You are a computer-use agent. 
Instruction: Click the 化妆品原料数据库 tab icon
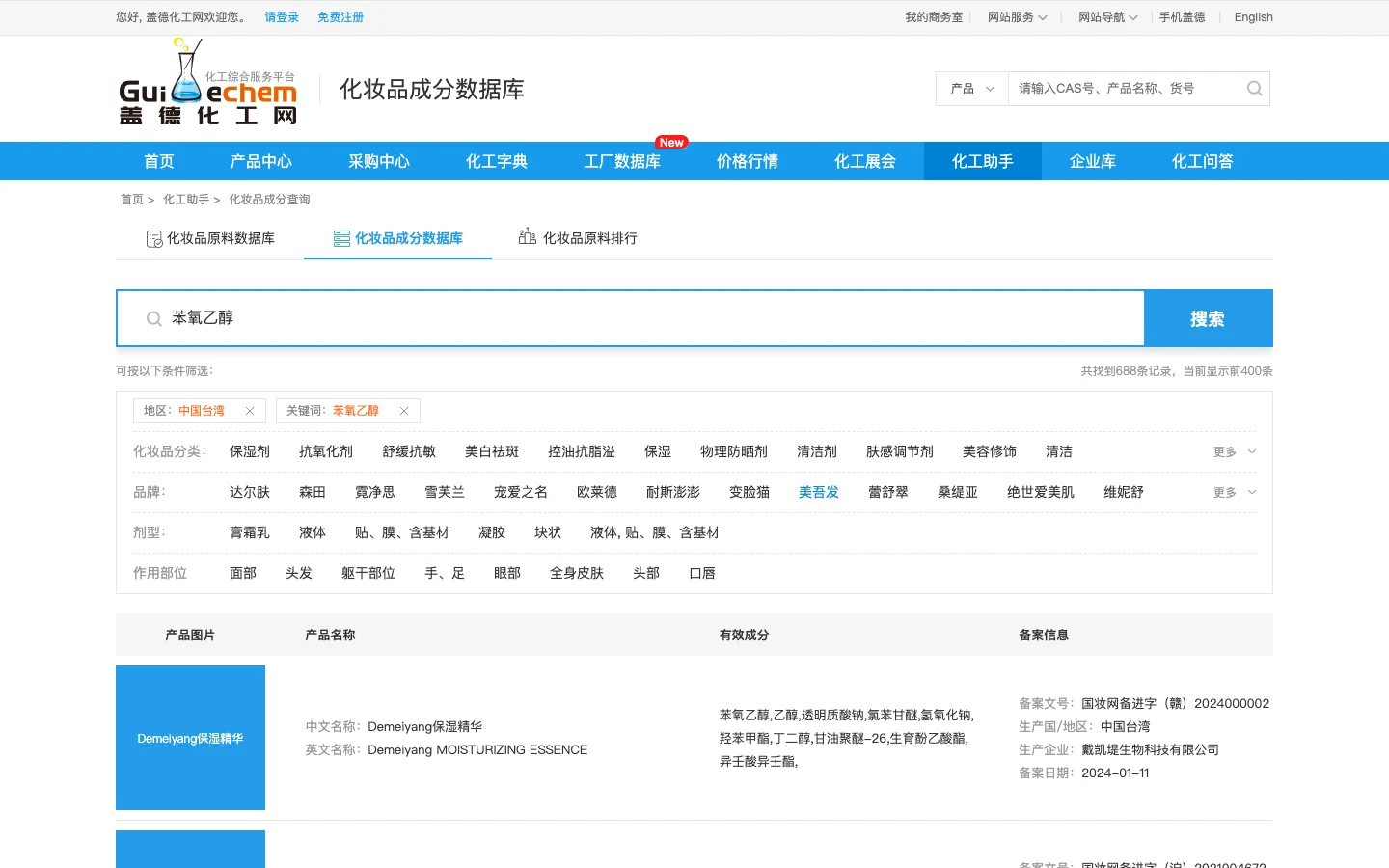154,239
